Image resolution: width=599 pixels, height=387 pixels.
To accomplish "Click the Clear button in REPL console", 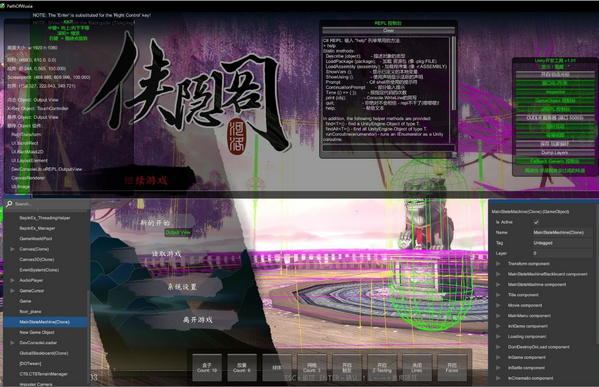I will 389,31.
